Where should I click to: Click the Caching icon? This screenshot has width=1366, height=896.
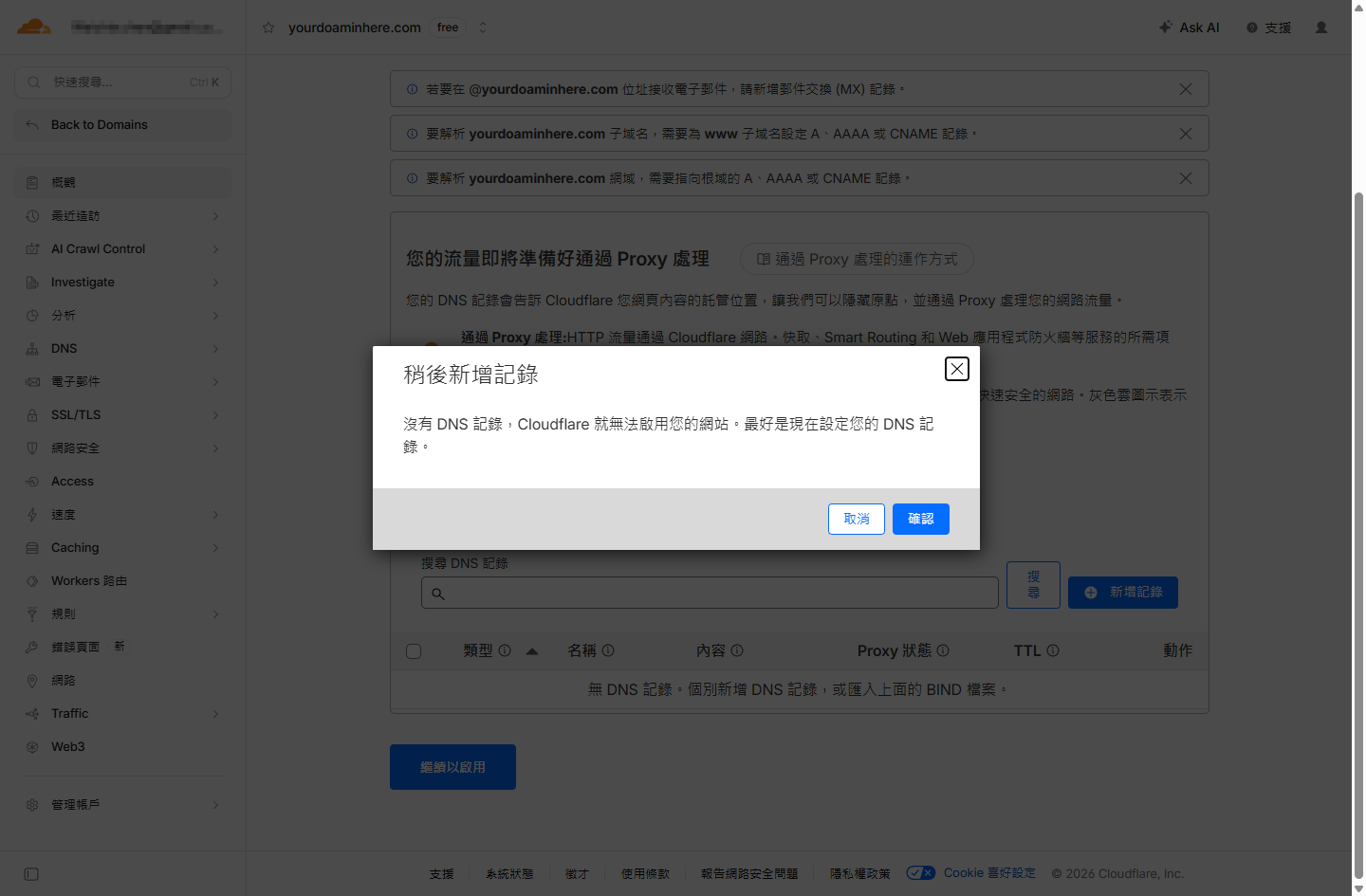[x=32, y=548]
